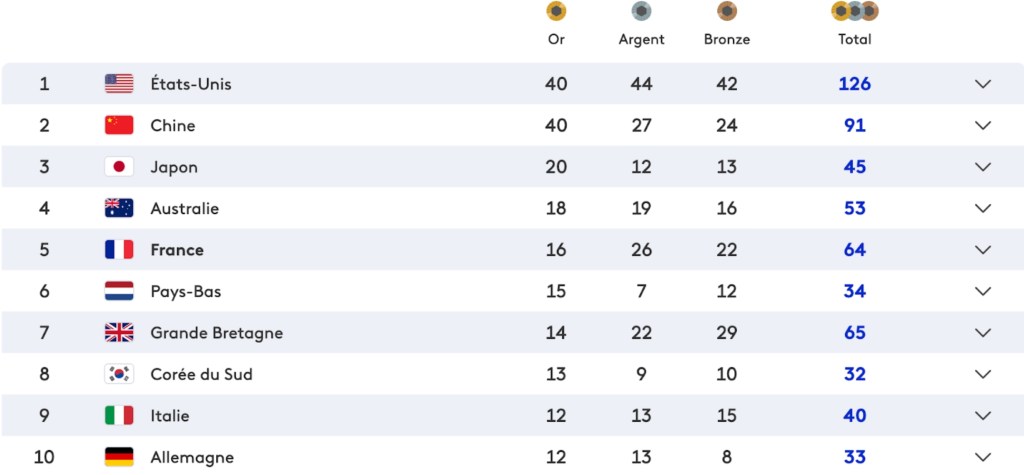Click the South Korea flag icon
This screenshot has width=1024, height=475.
[119, 374]
